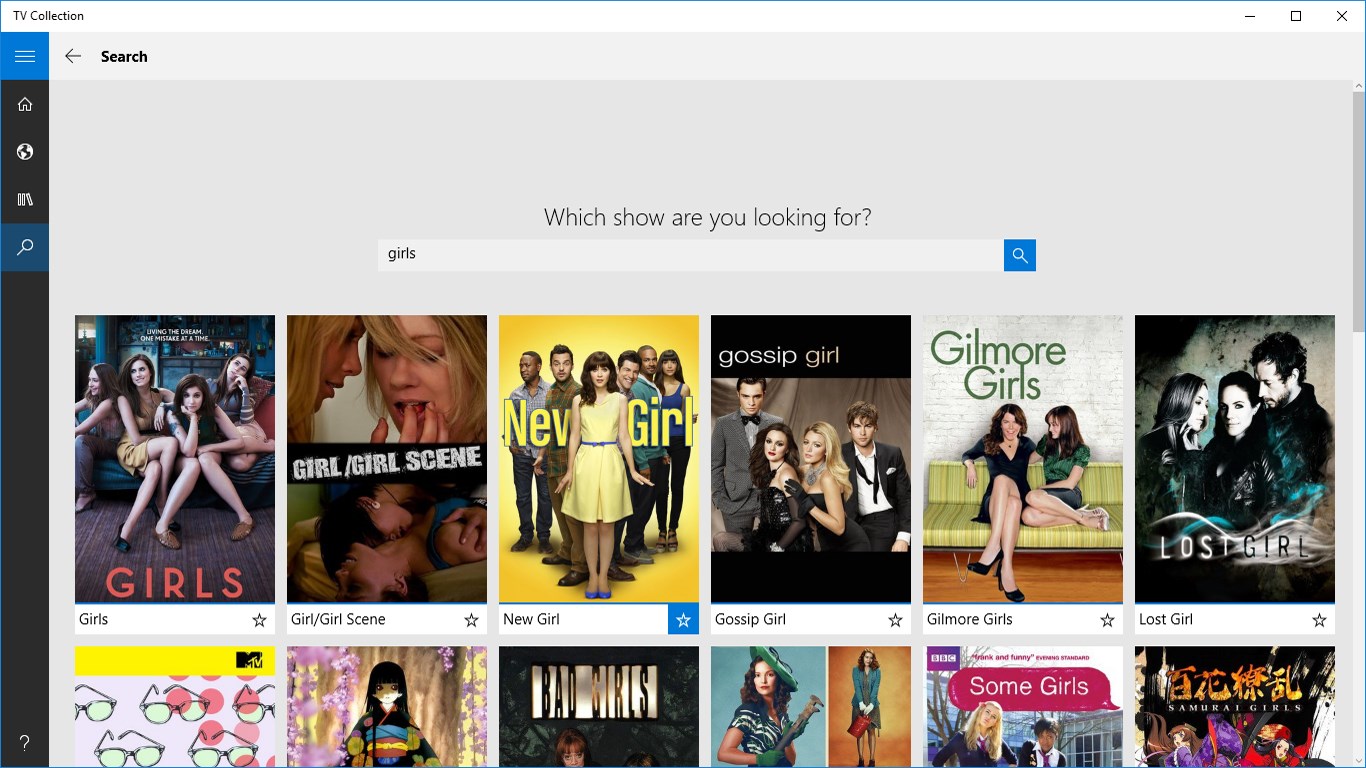
Task: Unfavorite New Girl with blue star
Action: coord(683,620)
